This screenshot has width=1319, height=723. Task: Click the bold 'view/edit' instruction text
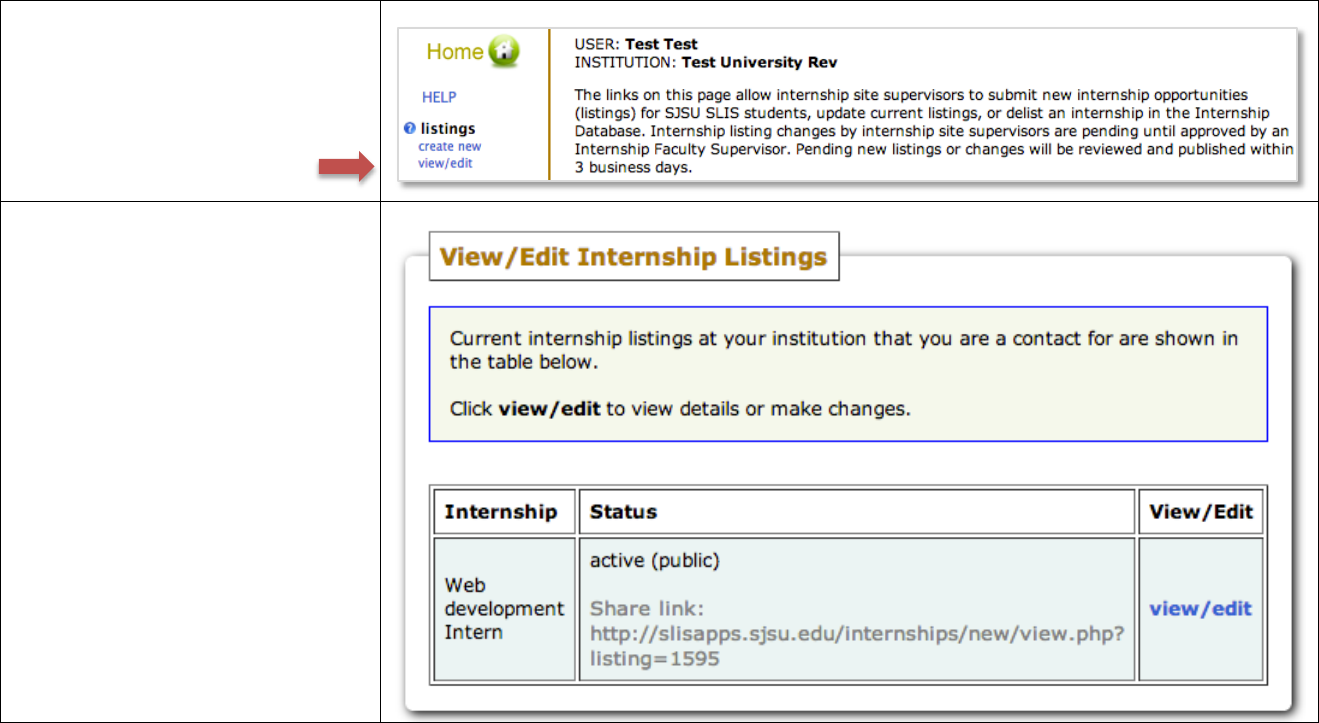(x=549, y=409)
